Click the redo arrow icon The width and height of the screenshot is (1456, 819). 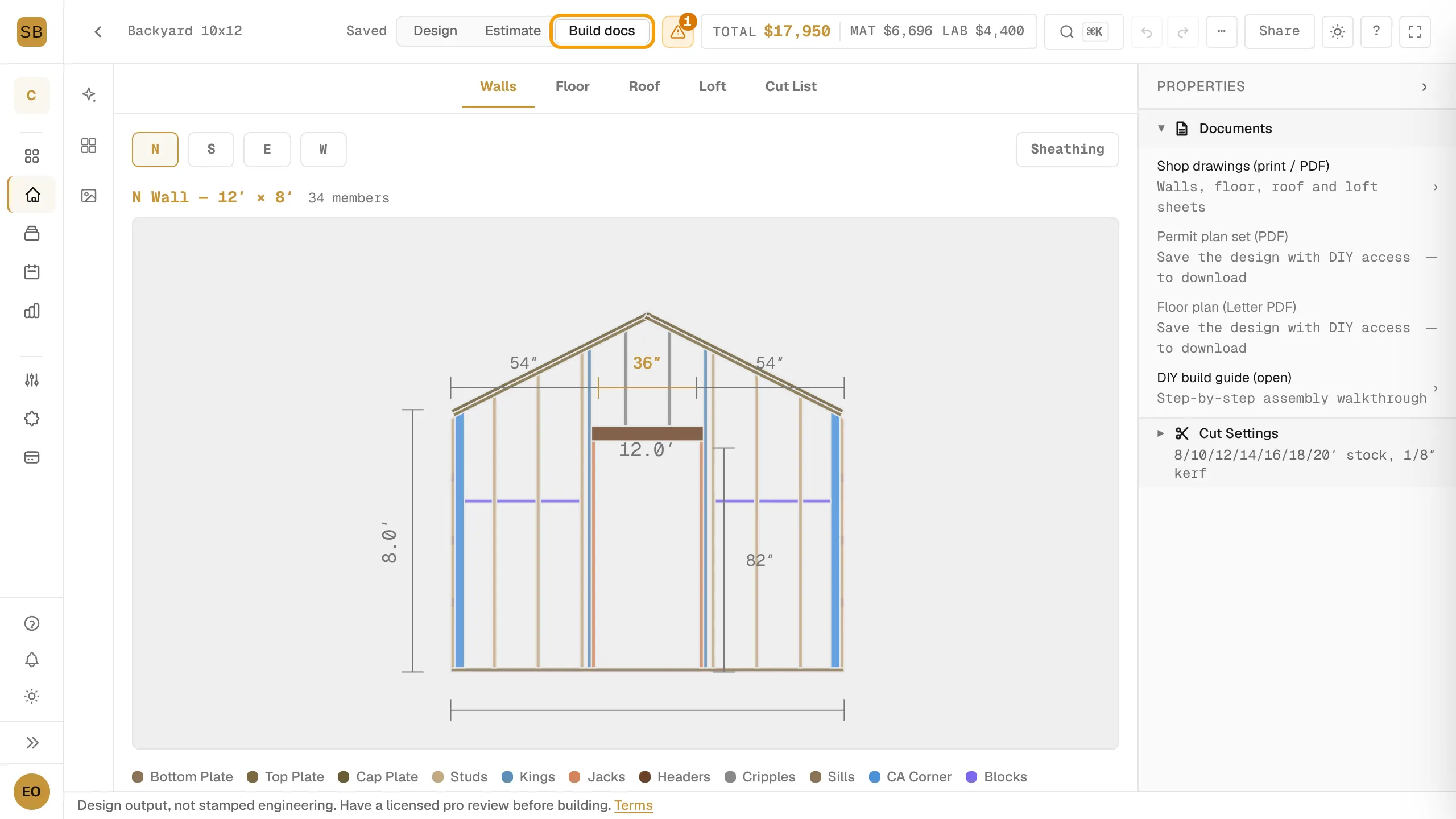click(1183, 32)
